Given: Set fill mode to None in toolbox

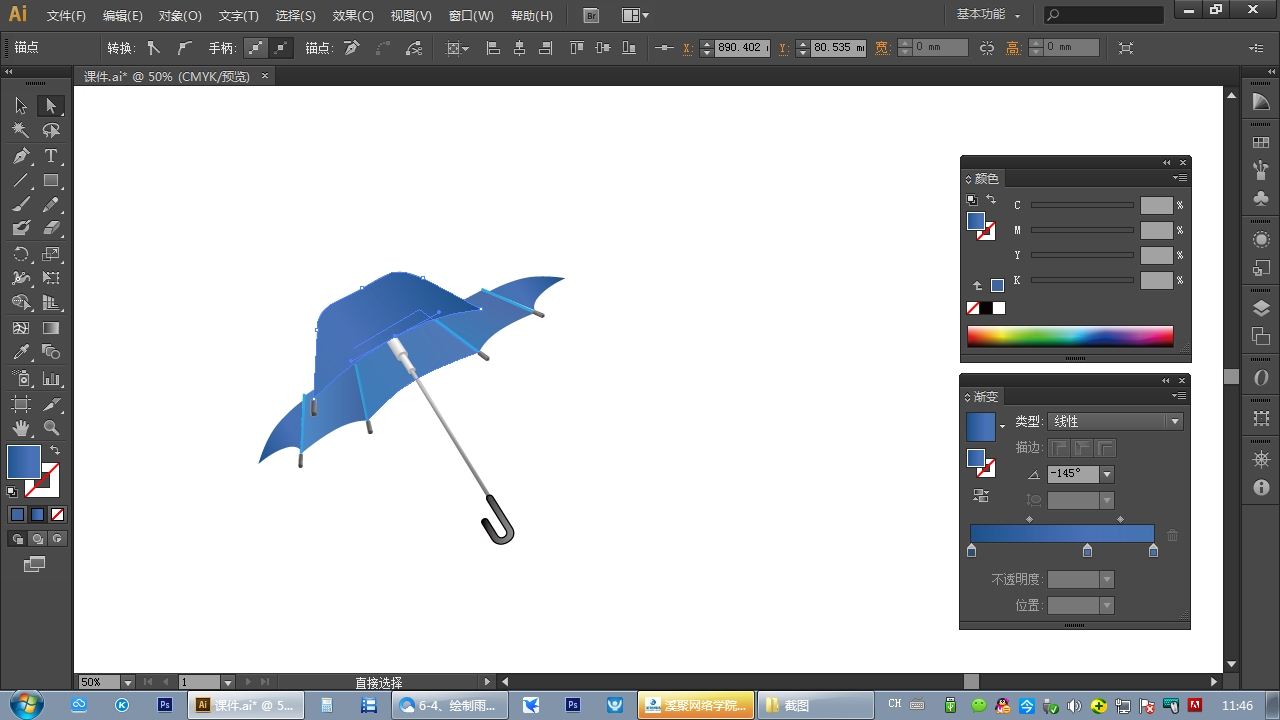Looking at the screenshot, I should (x=57, y=515).
